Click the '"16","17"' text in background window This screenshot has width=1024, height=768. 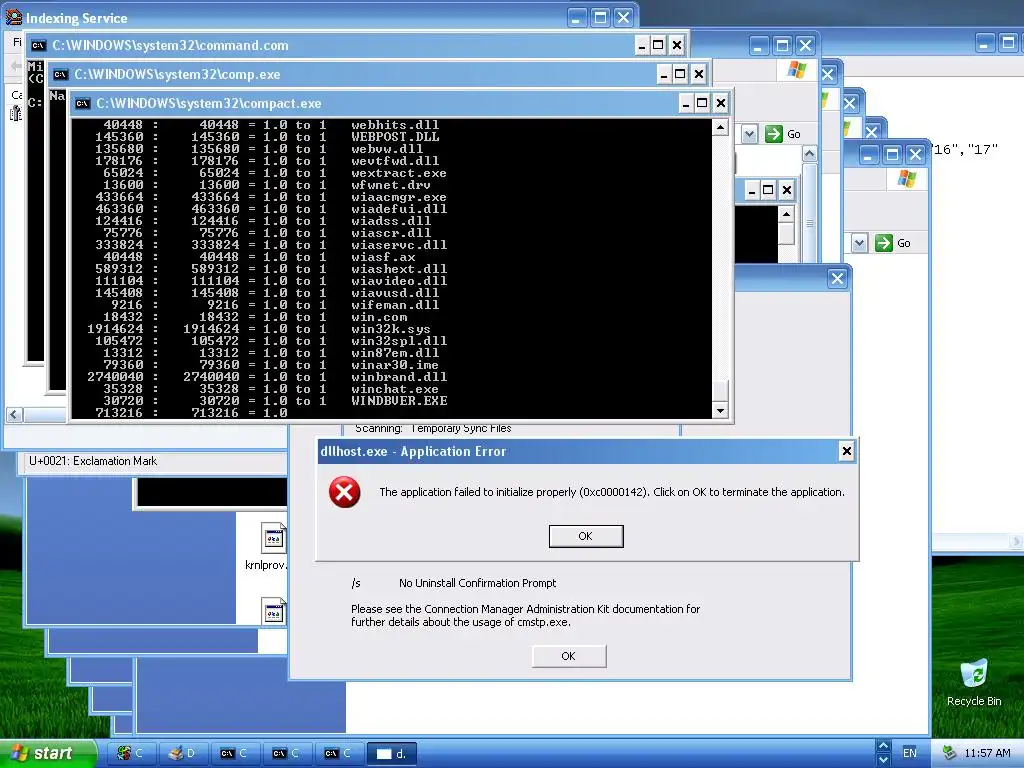[x=965, y=150]
